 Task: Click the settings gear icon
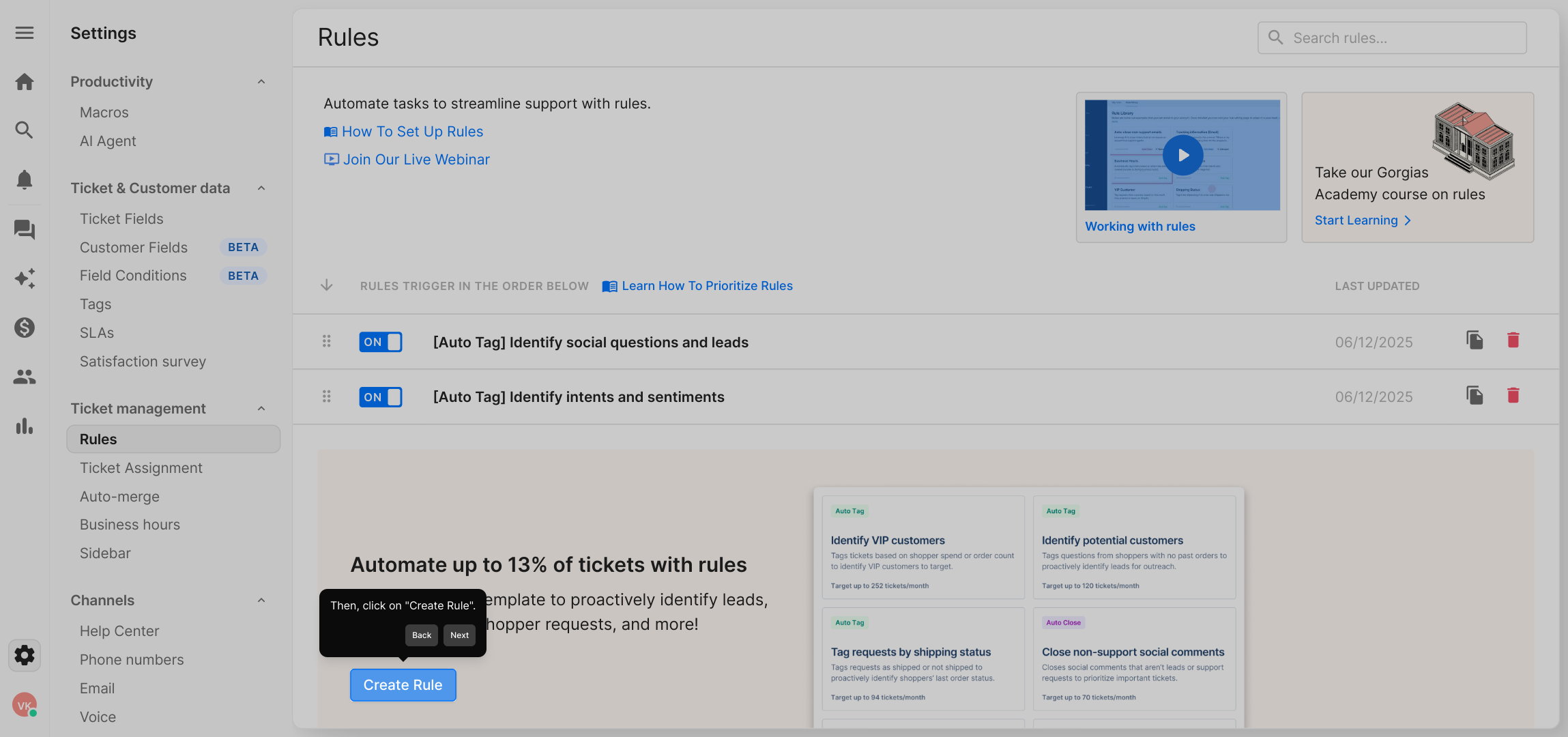25,655
